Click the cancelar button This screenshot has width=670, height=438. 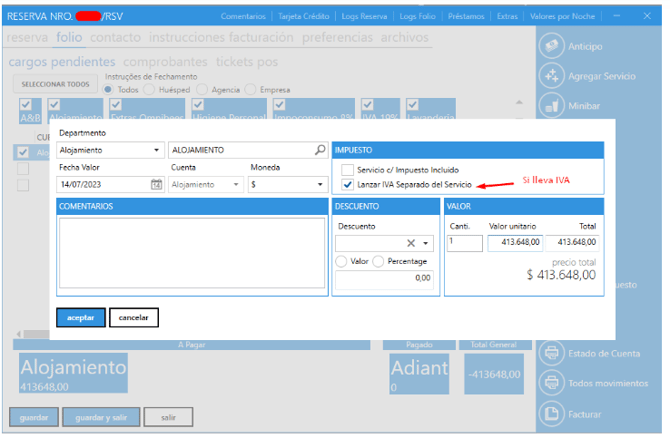coord(134,317)
